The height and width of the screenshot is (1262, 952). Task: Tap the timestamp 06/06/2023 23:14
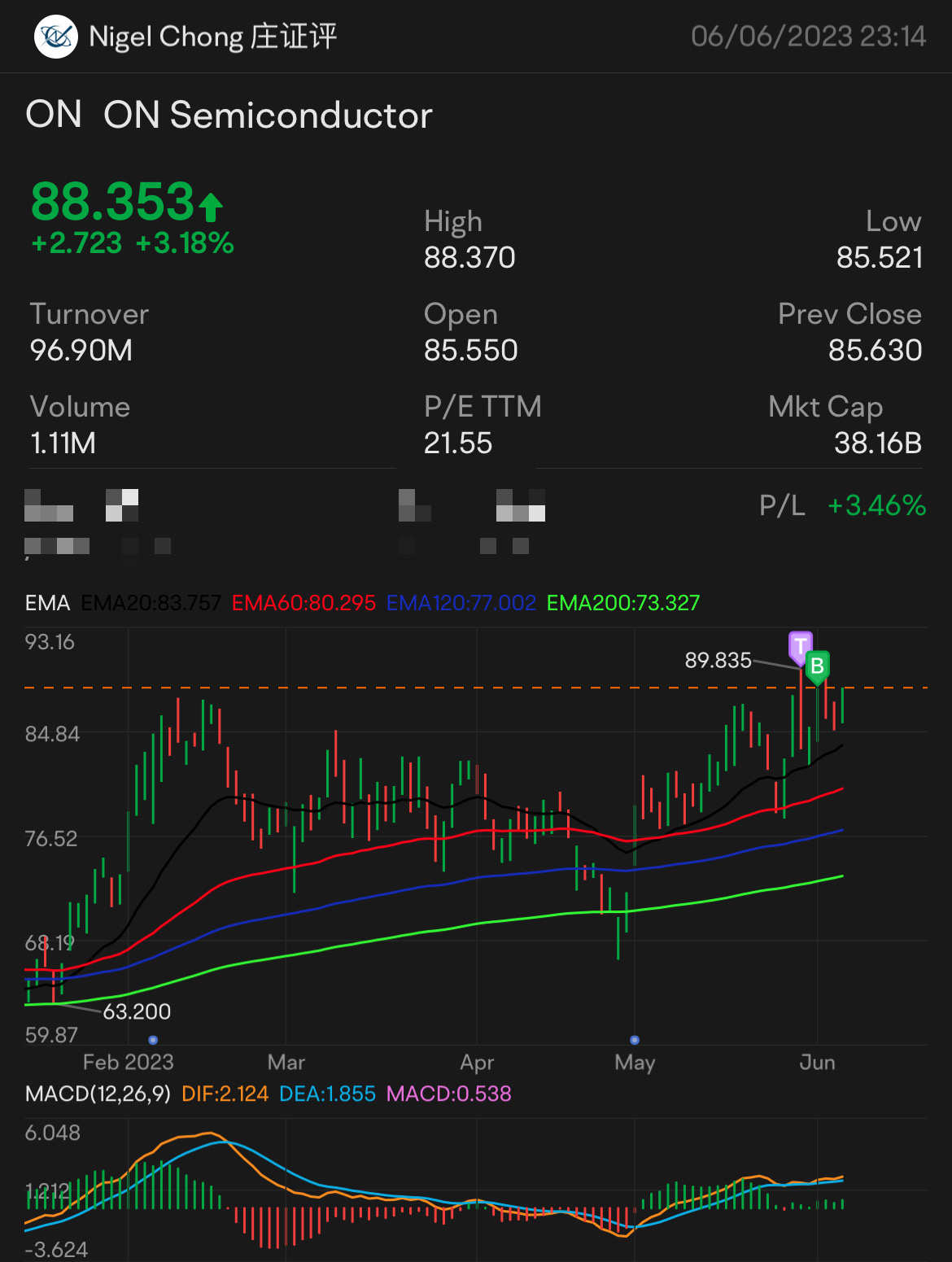[x=808, y=37]
